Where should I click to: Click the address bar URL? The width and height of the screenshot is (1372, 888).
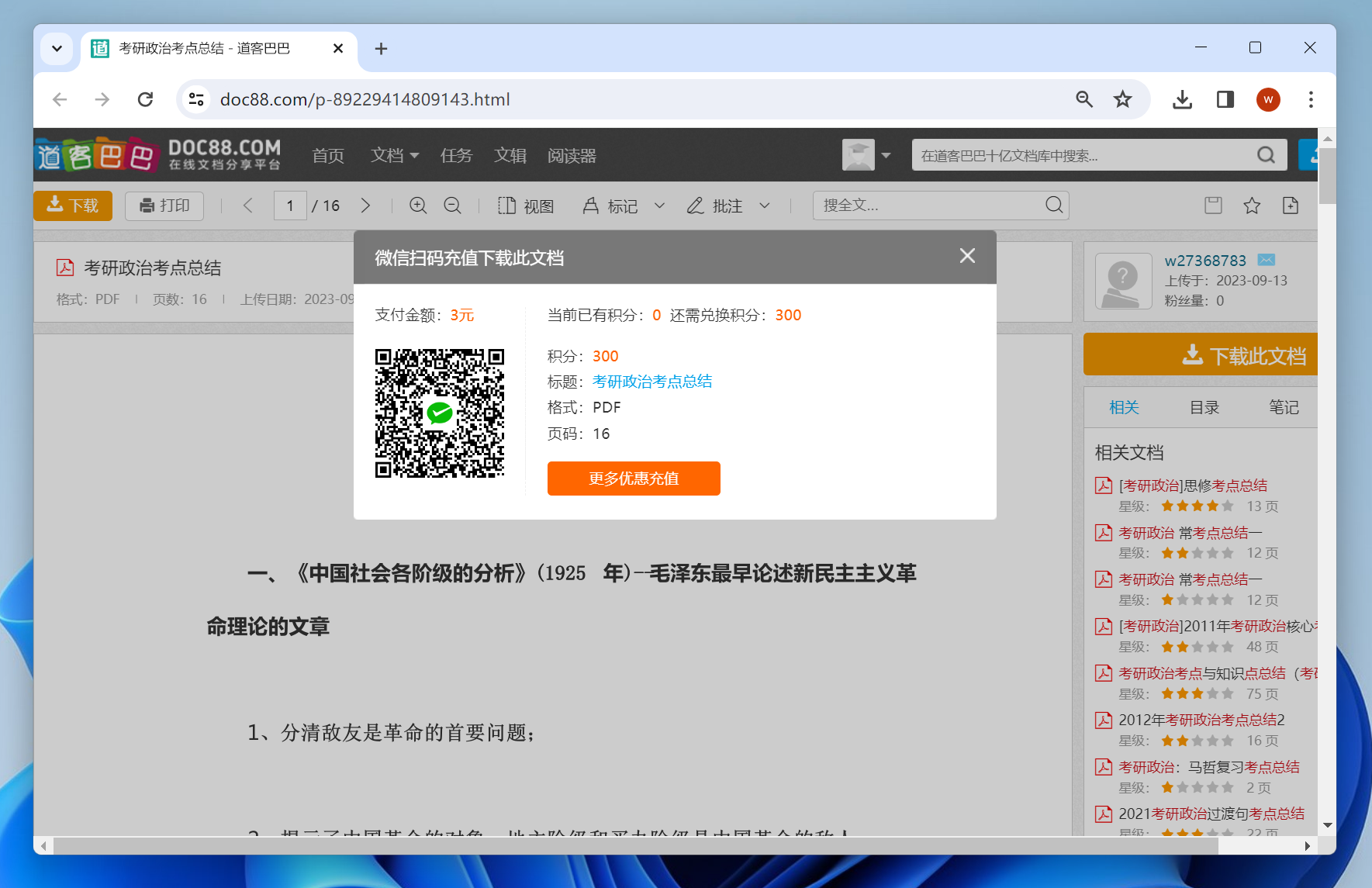[x=365, y=99]
